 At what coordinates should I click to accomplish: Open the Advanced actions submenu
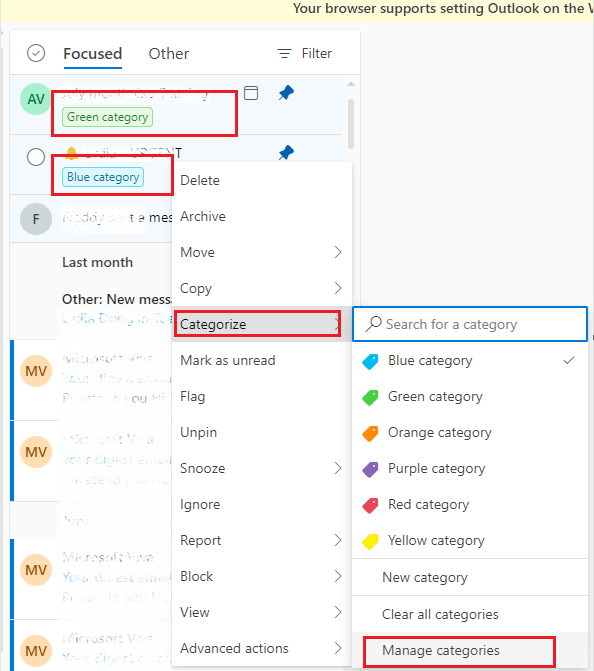pos(262,648)
